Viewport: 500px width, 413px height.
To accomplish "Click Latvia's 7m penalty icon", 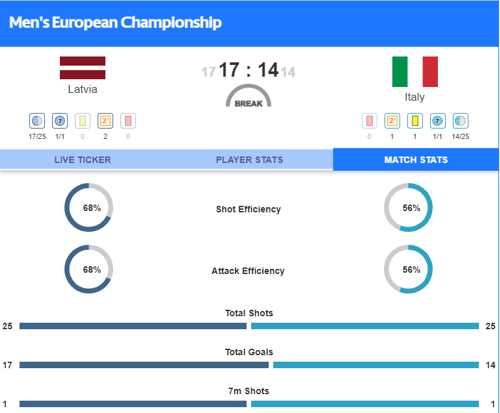I will tap(60, 121).
